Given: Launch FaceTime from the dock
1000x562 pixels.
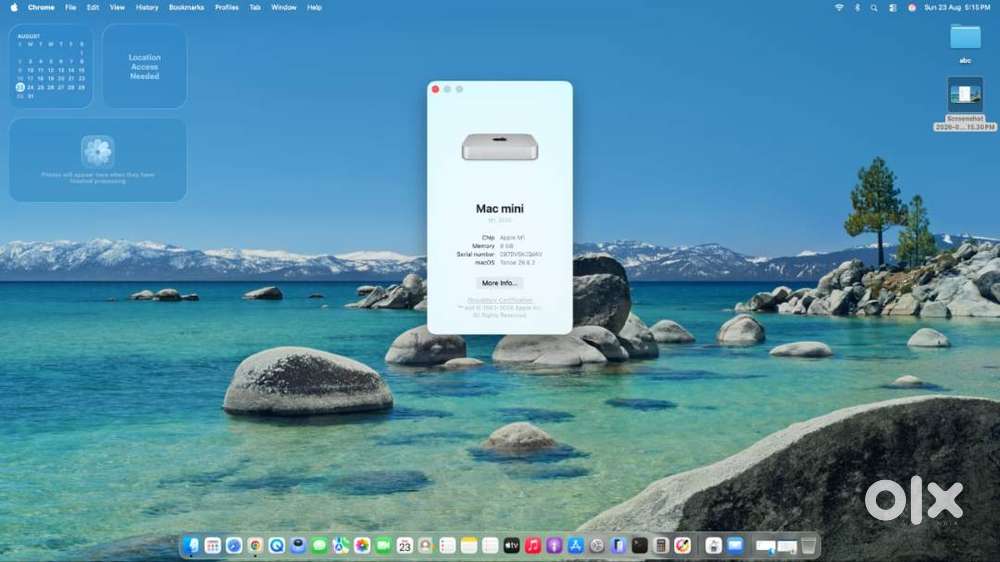Looking at the screenshot, I should coord(383,545).
